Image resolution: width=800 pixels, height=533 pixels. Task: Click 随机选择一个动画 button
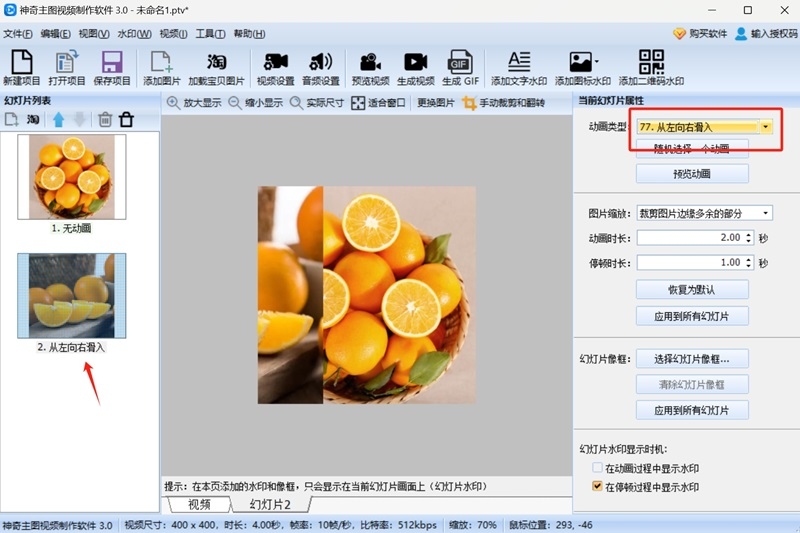pos(692,149)
